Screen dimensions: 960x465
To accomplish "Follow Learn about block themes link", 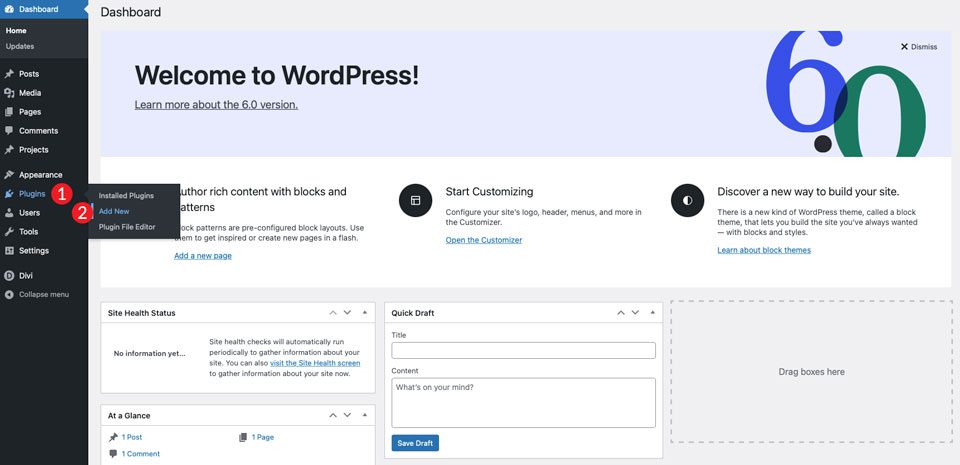I will point(764,250).
